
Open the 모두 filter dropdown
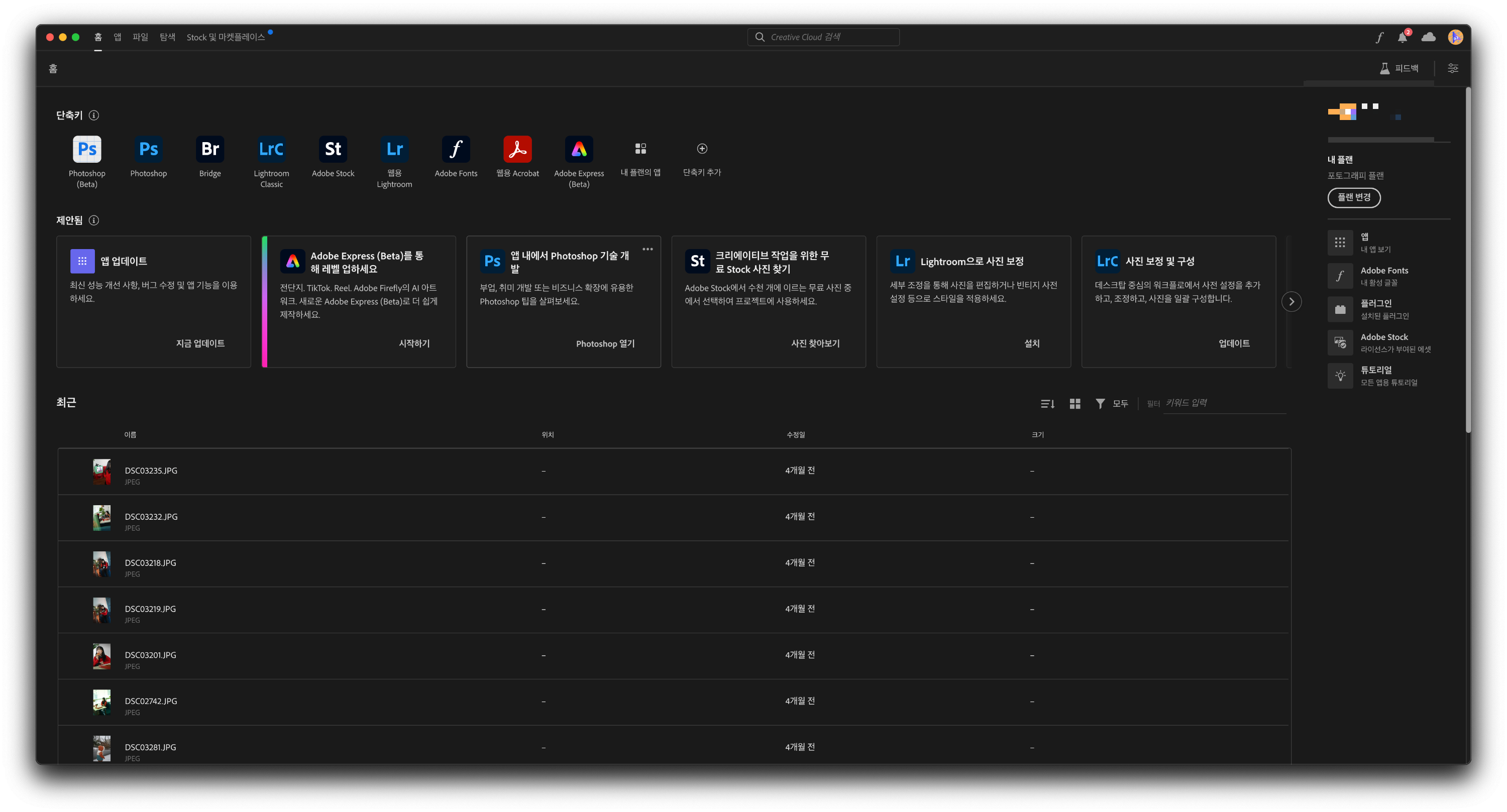[x=1112, y=404]
